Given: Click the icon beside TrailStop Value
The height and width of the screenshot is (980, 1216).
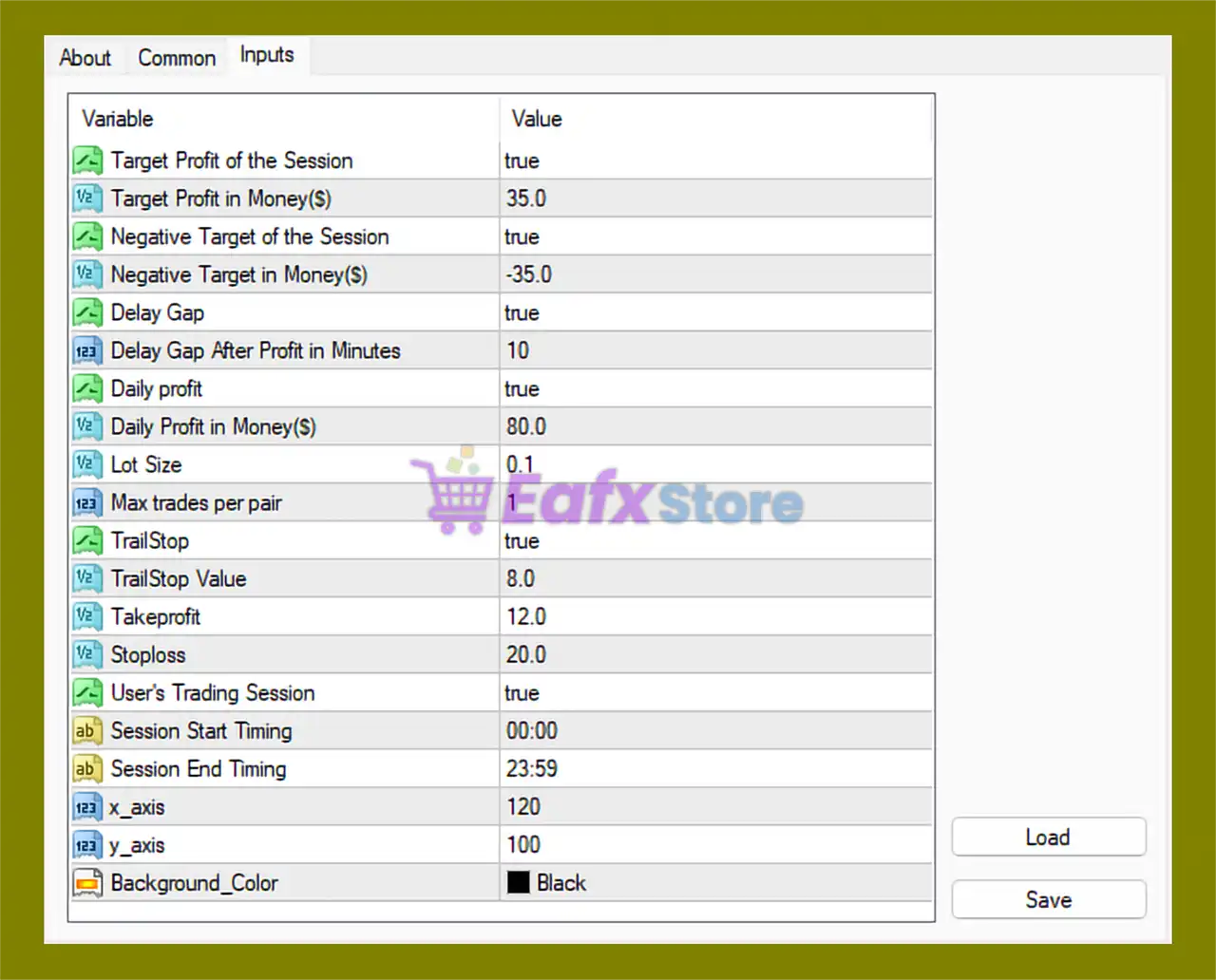Looking at the screenshot, I should click(87, 578).
